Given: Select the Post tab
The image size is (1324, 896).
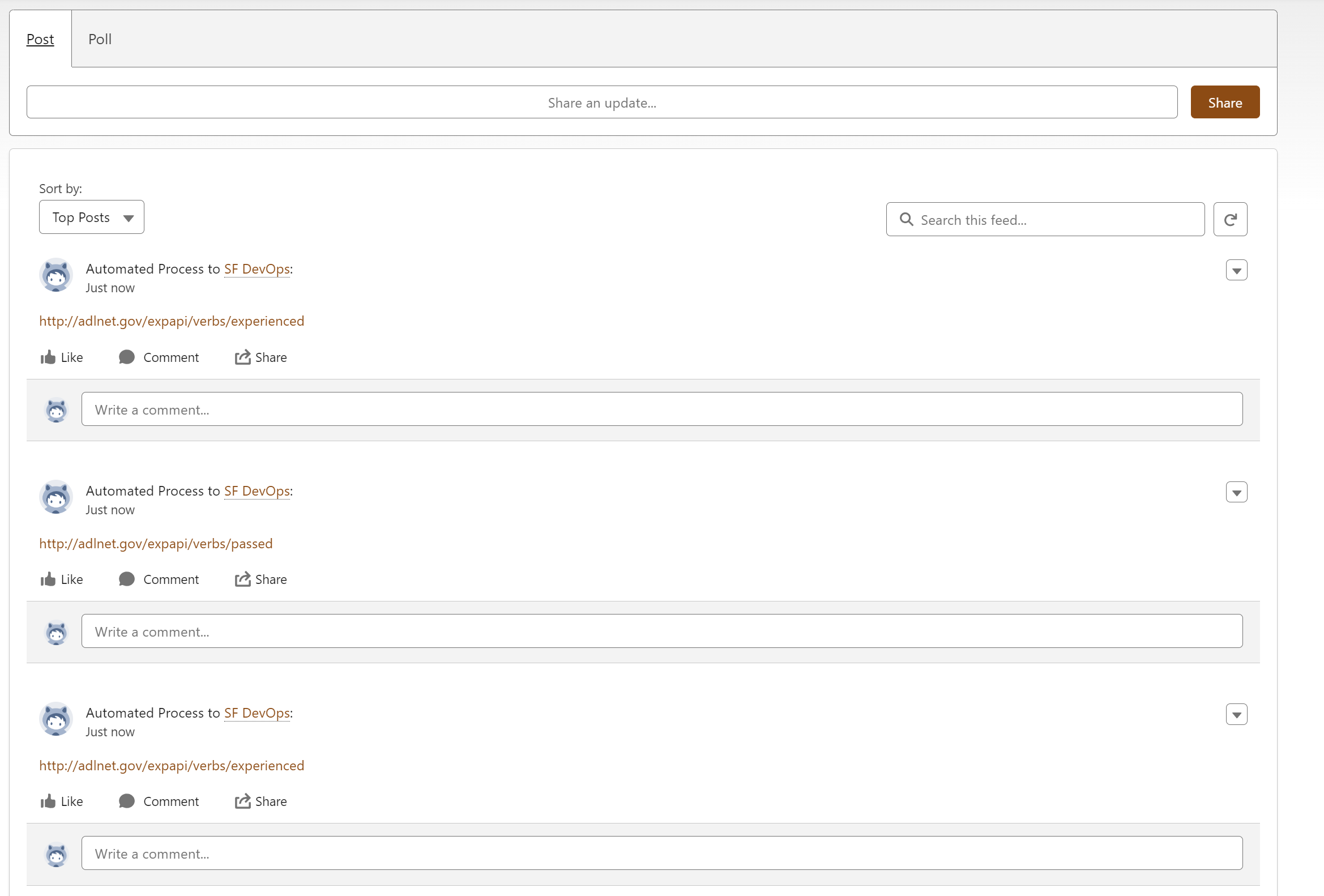Looking at the screenshot, I should point(40,39).
